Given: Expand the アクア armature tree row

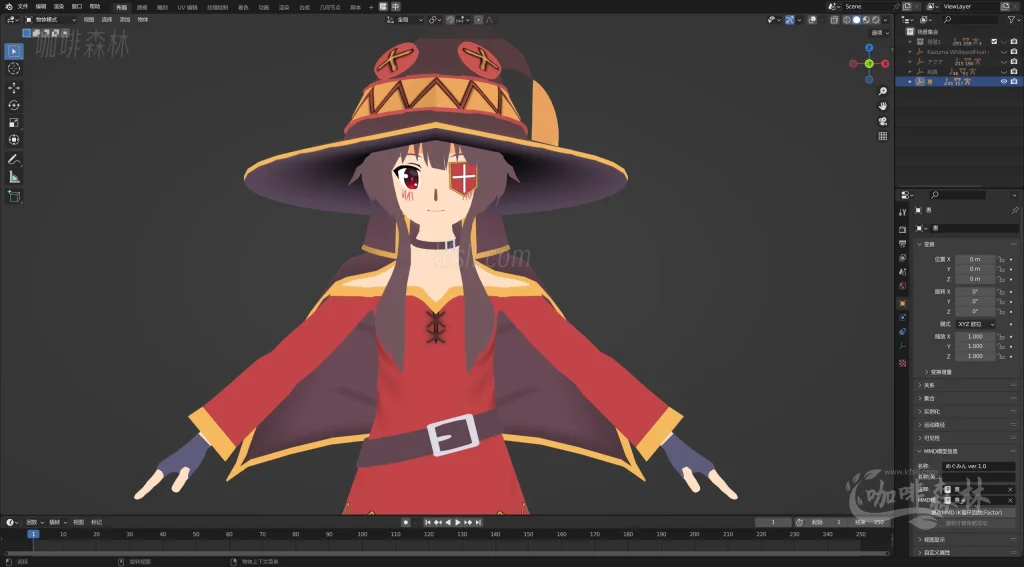Looking at the screenshot, I should 910,61.
